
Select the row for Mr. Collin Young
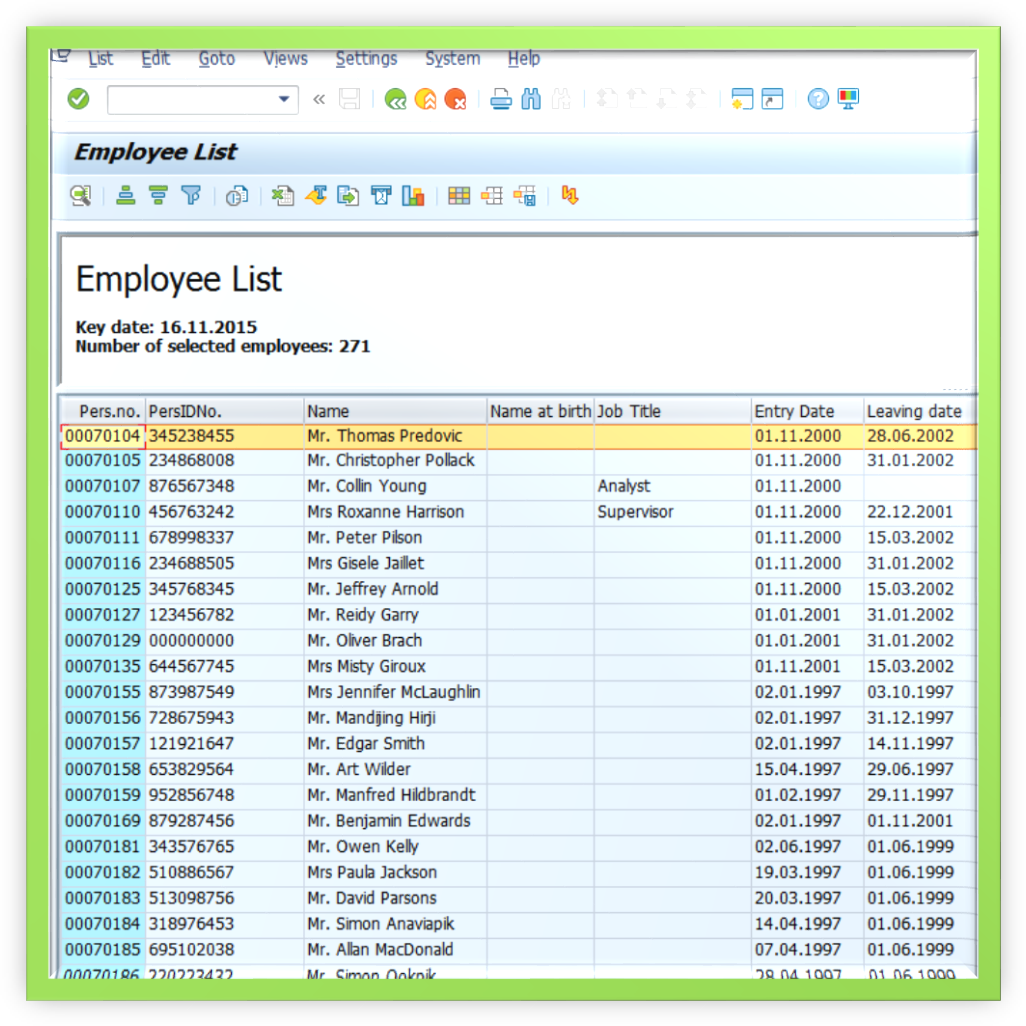[366, 486]
